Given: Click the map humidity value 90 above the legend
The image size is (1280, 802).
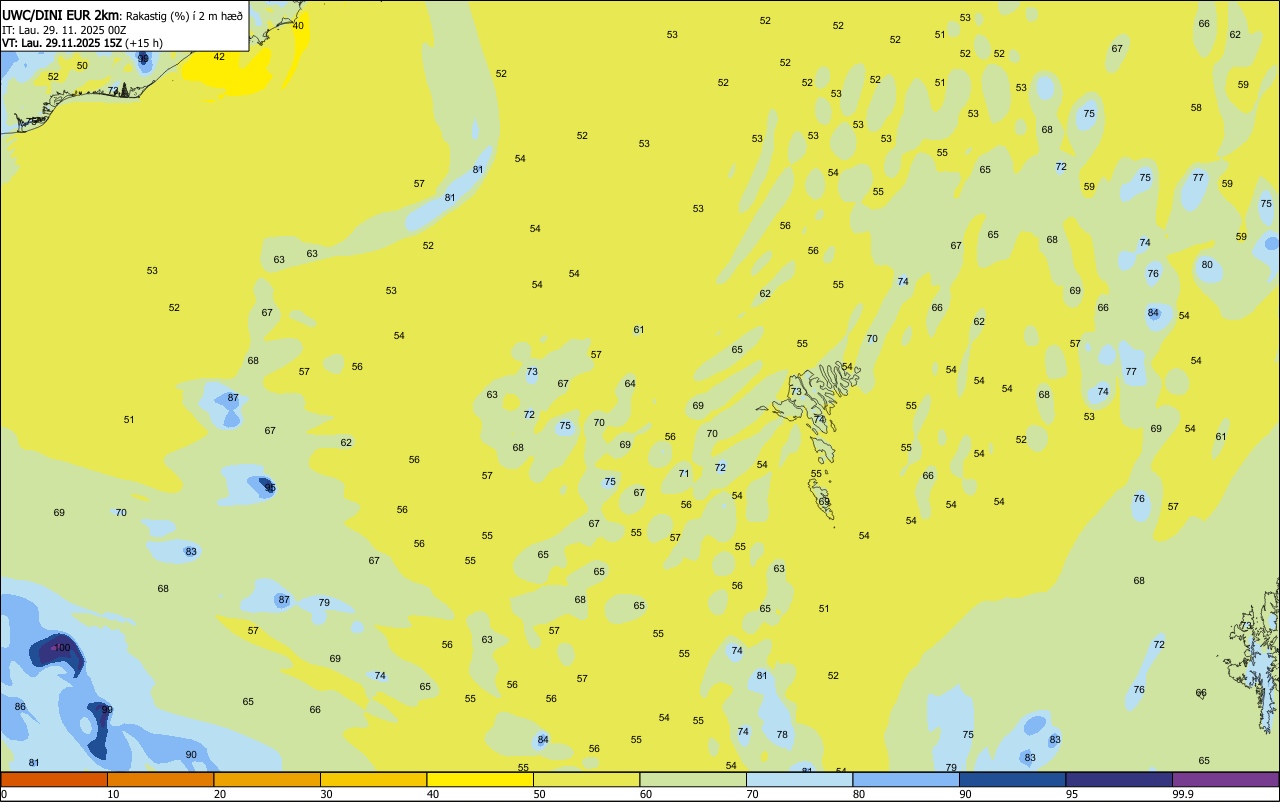Looking at the screenshot, I should (x=191, y=755).
